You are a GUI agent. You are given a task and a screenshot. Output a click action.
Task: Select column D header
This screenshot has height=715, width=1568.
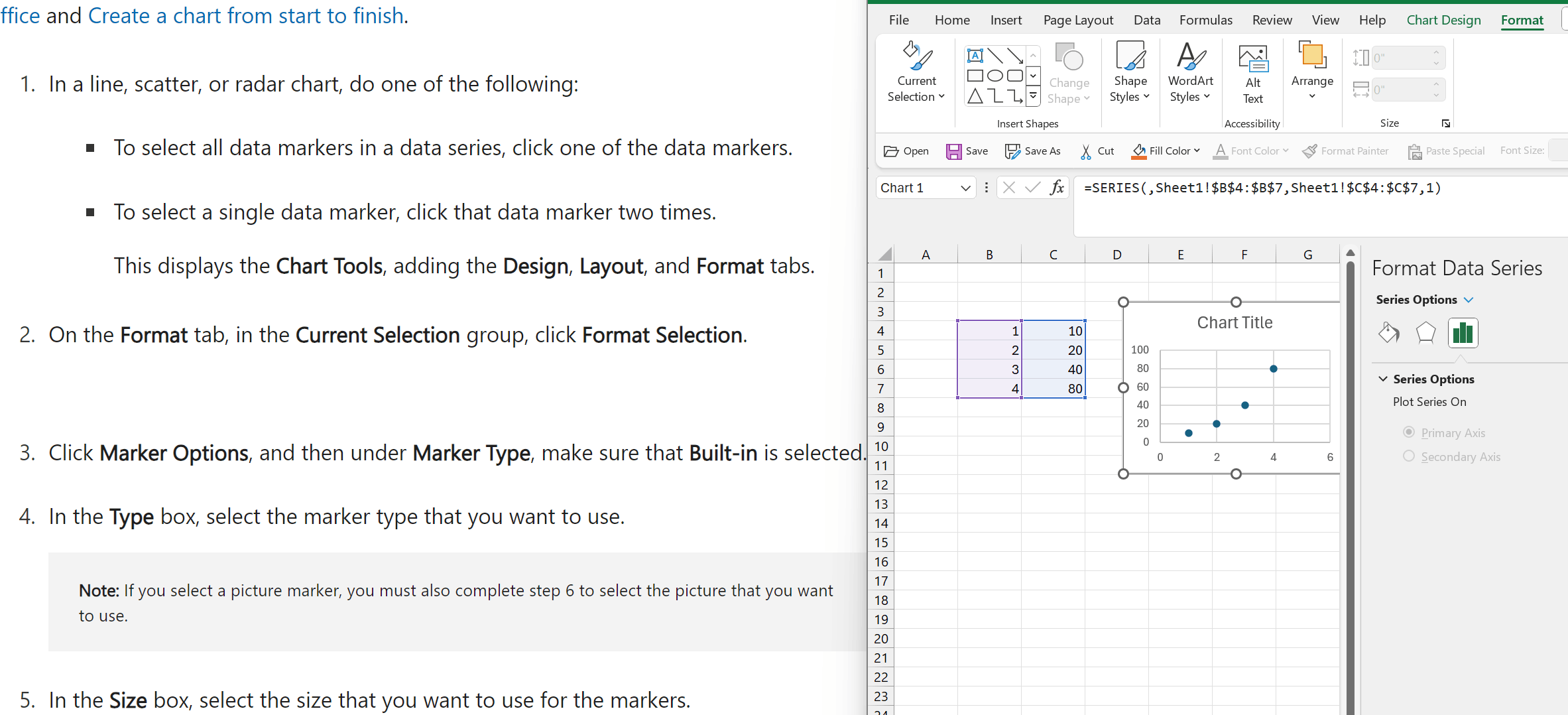tap(1116, 255)
